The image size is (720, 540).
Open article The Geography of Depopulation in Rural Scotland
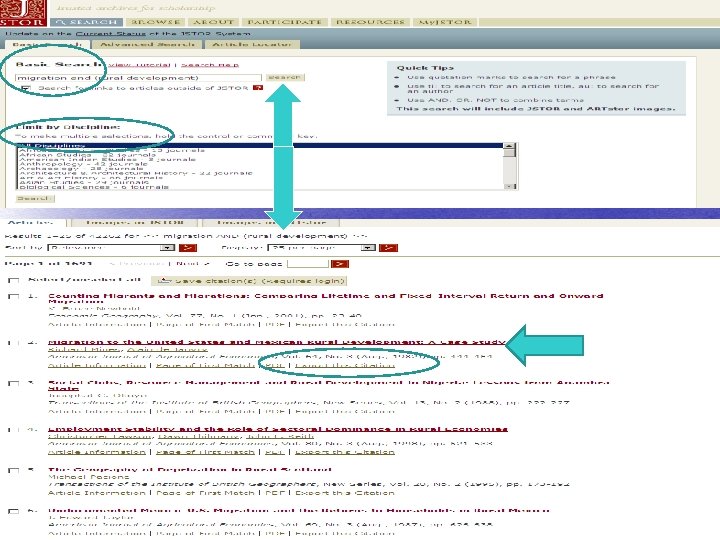[190, 469]
